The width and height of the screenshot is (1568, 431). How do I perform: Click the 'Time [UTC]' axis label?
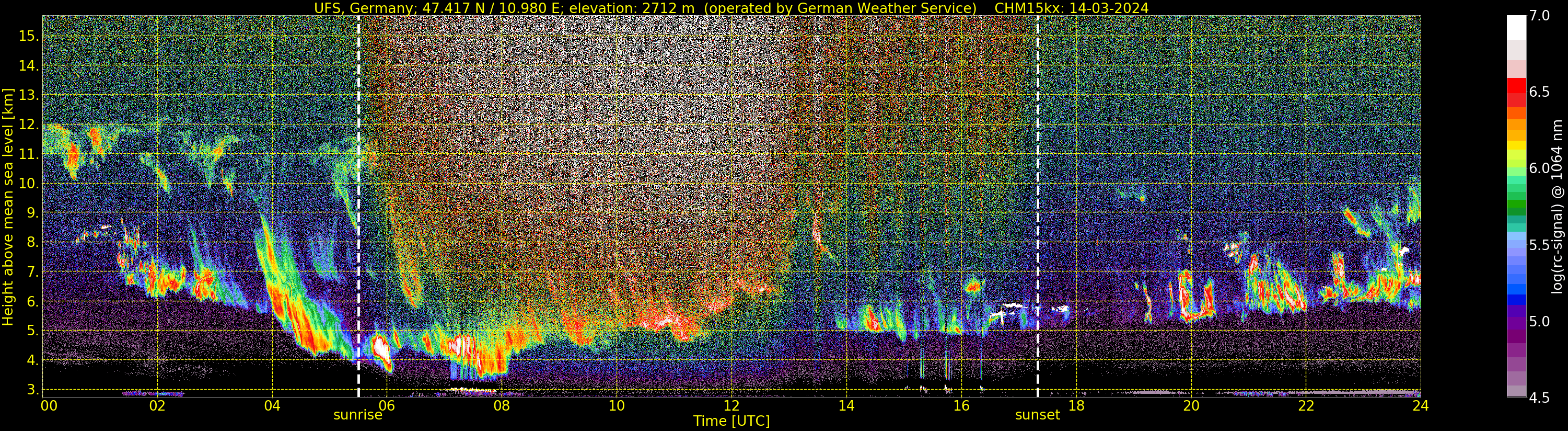(731, 421)
